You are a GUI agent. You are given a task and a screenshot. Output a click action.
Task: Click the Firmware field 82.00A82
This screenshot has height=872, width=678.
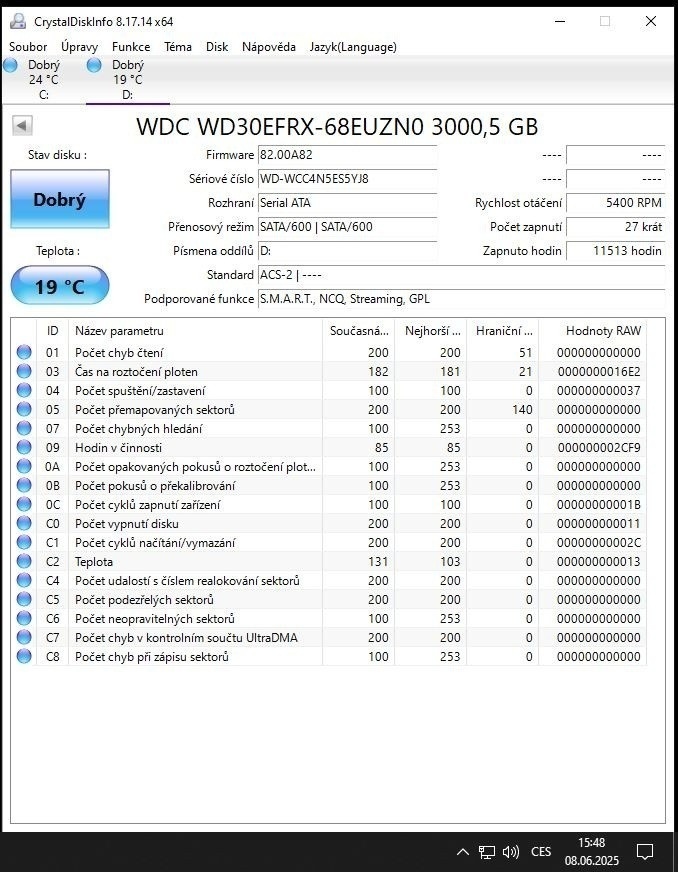(348, 155)
